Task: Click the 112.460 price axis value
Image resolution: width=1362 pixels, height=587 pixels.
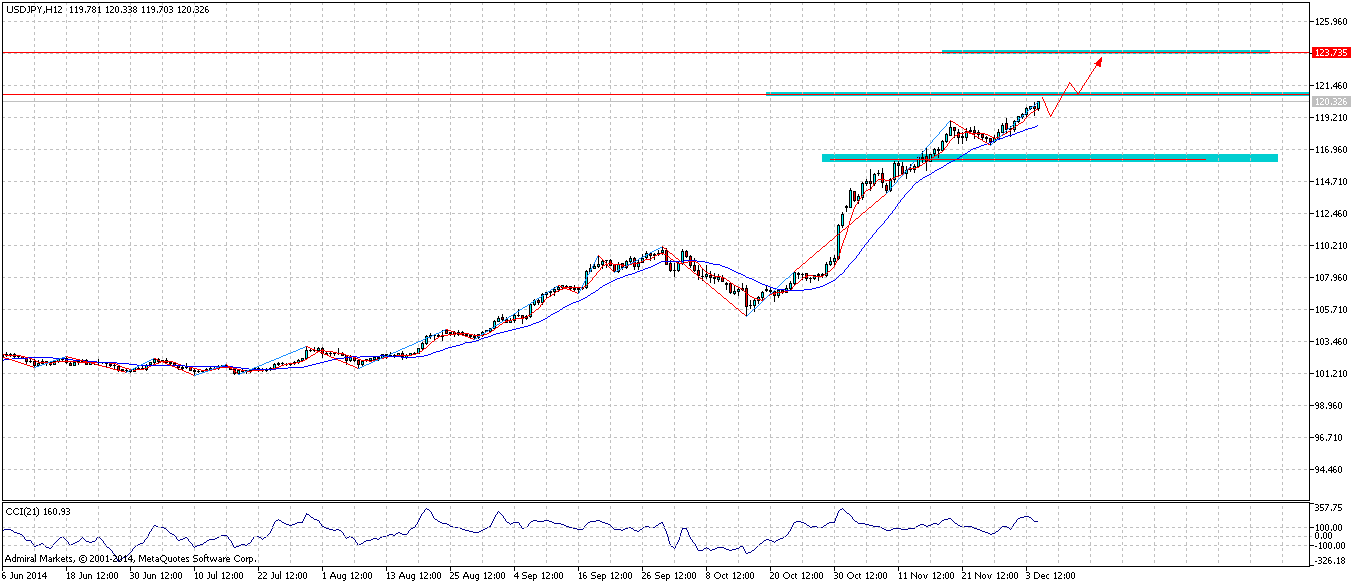Action: [x=1333, y=214]
